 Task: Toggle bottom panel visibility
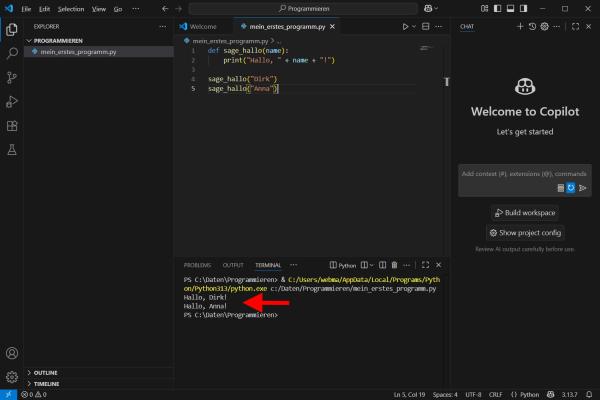pos(510,8)
